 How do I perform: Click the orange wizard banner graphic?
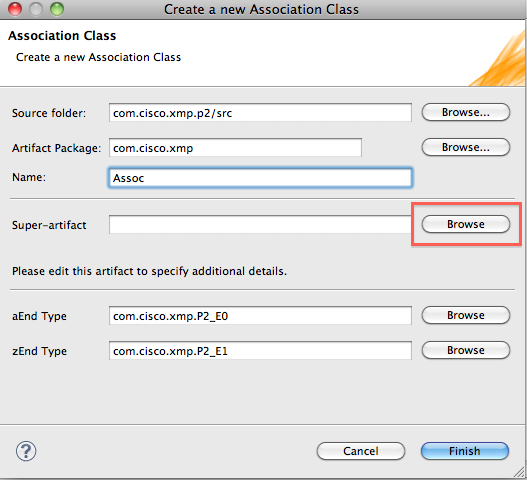[497, 58]
